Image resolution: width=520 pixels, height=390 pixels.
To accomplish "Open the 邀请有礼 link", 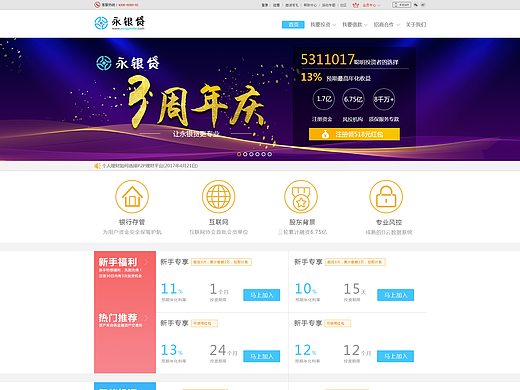I will 292,5.
